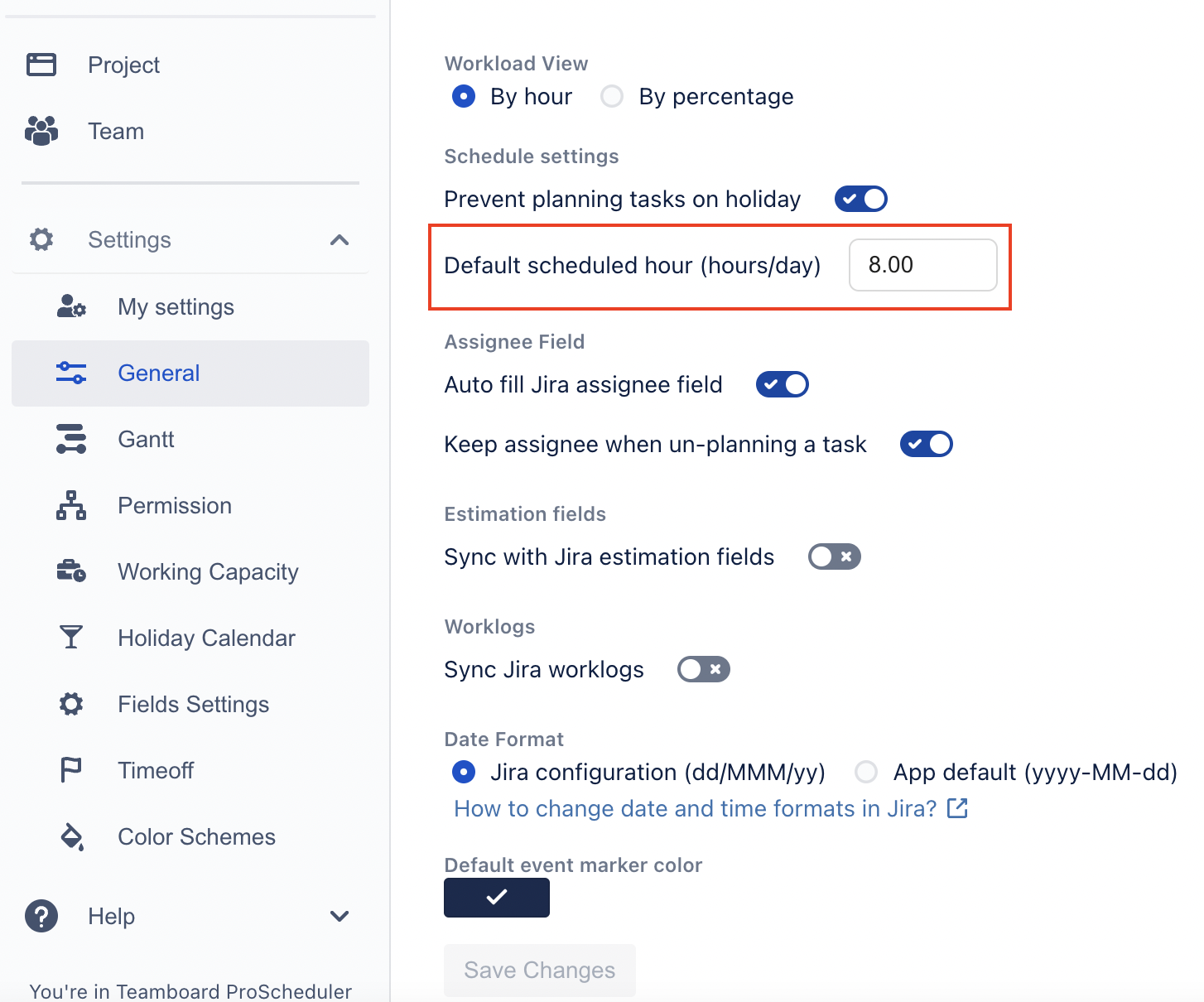Viewport: 1204px width, 1002px height.
Task: Open the Project menu item
Action: pyautogui.click(x=123, y=65)
